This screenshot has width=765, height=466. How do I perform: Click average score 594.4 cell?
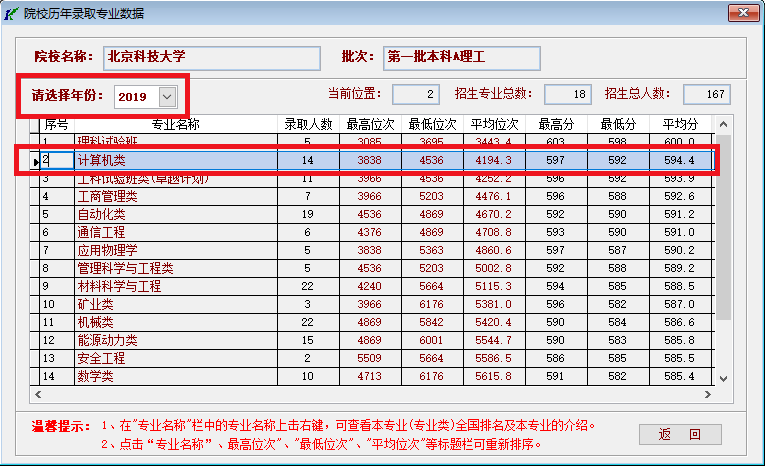coord(680,160)
